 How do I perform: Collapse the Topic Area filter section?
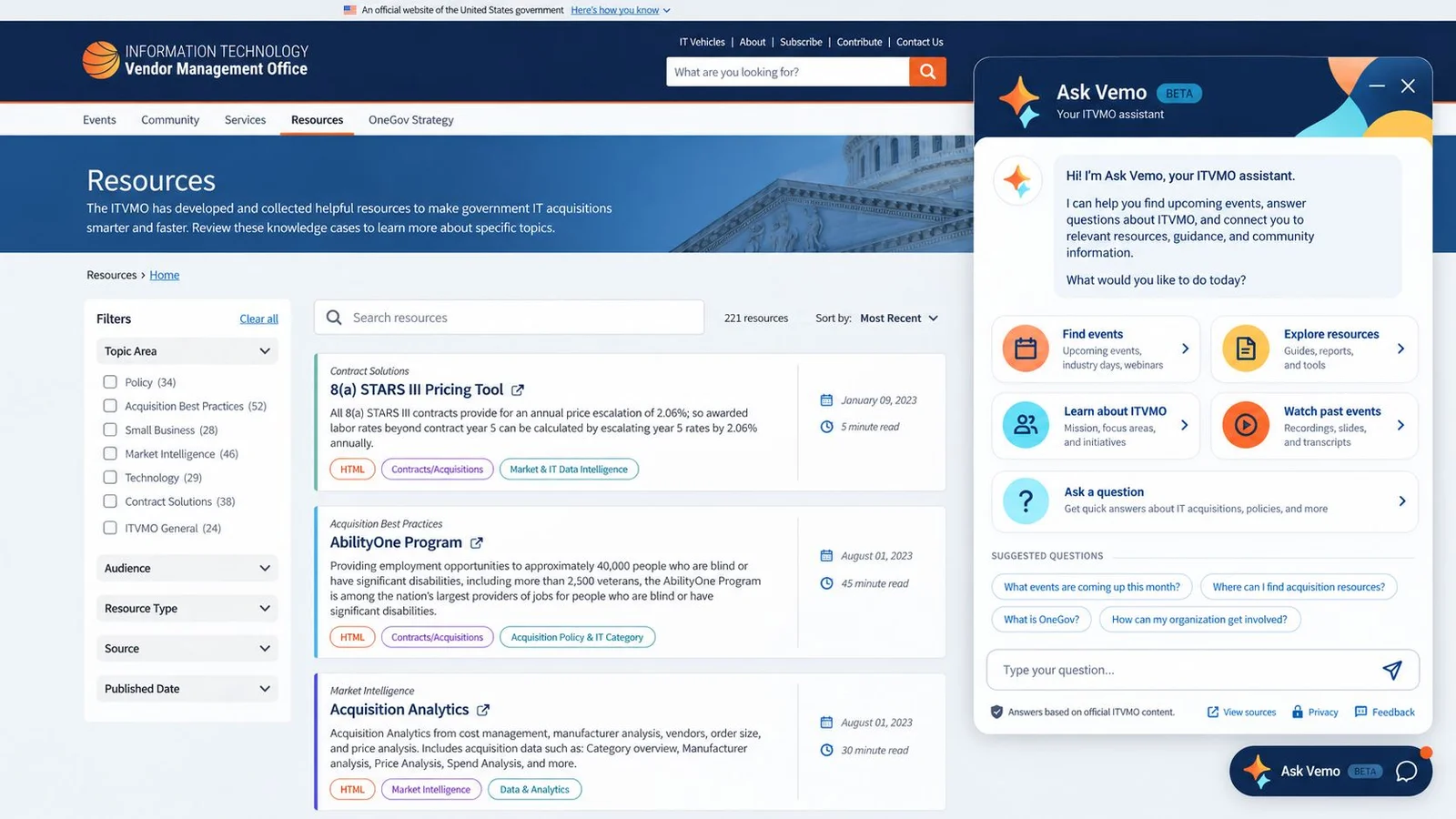point(187,351)
